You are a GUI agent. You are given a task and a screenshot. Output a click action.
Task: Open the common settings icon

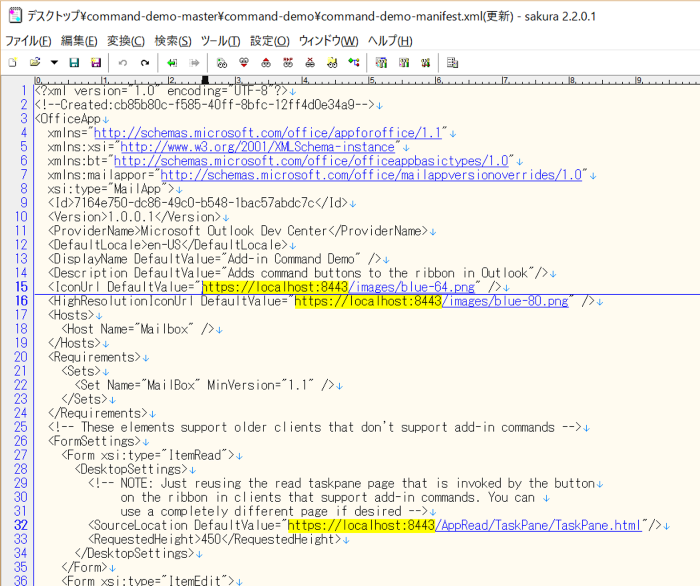[x=425, y=63]
